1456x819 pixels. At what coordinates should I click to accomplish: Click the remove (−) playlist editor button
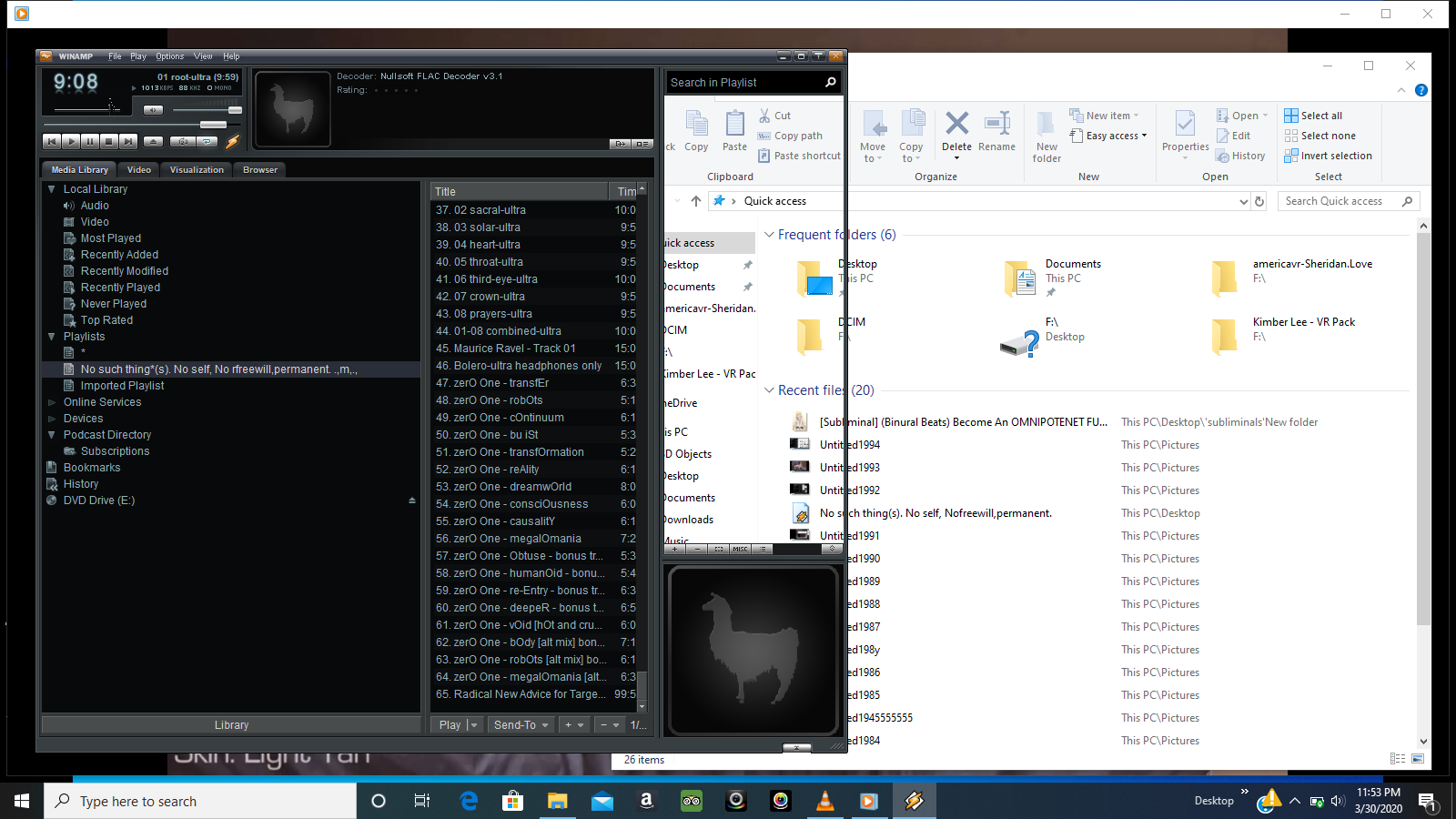tap(697, 549)
